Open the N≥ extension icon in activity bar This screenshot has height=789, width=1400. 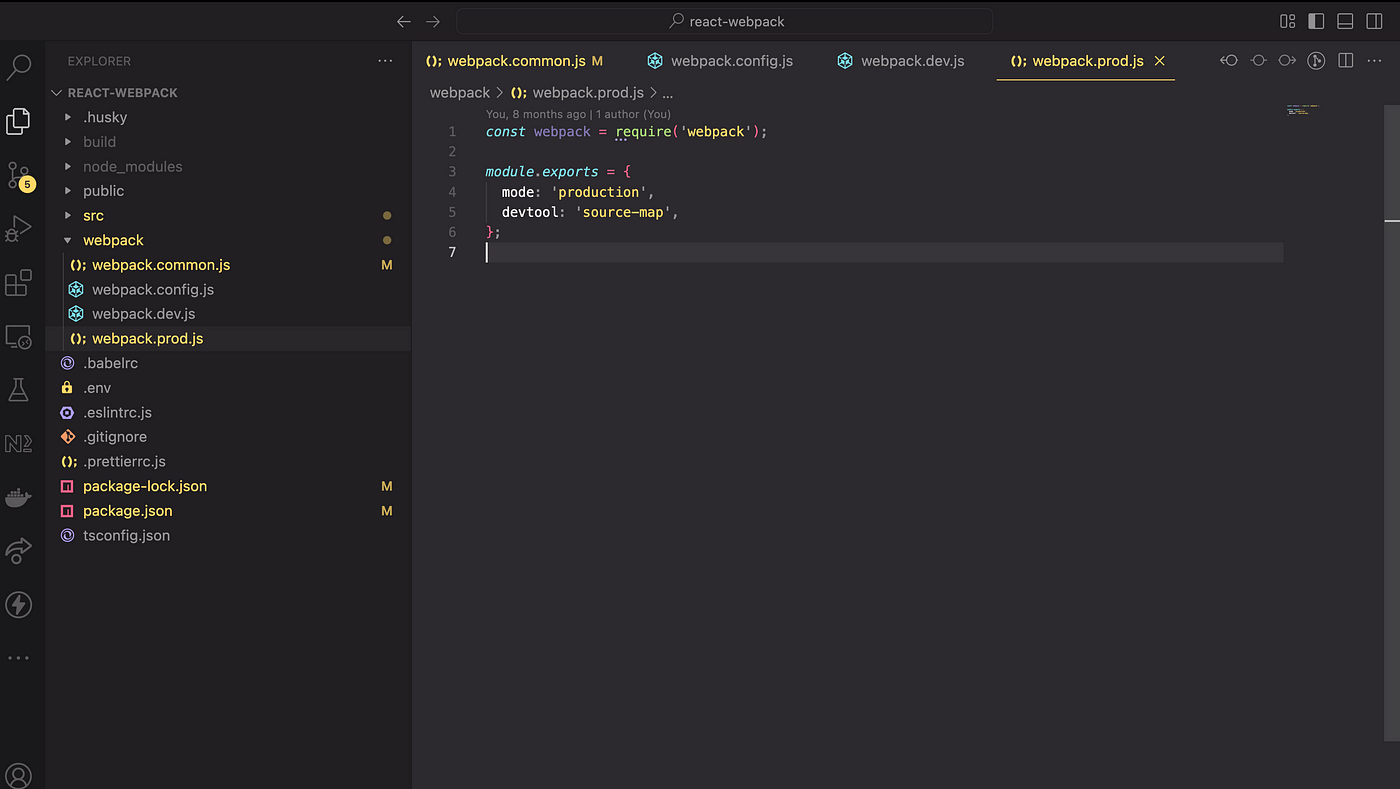pyautogui.click(x=19, y=444)
